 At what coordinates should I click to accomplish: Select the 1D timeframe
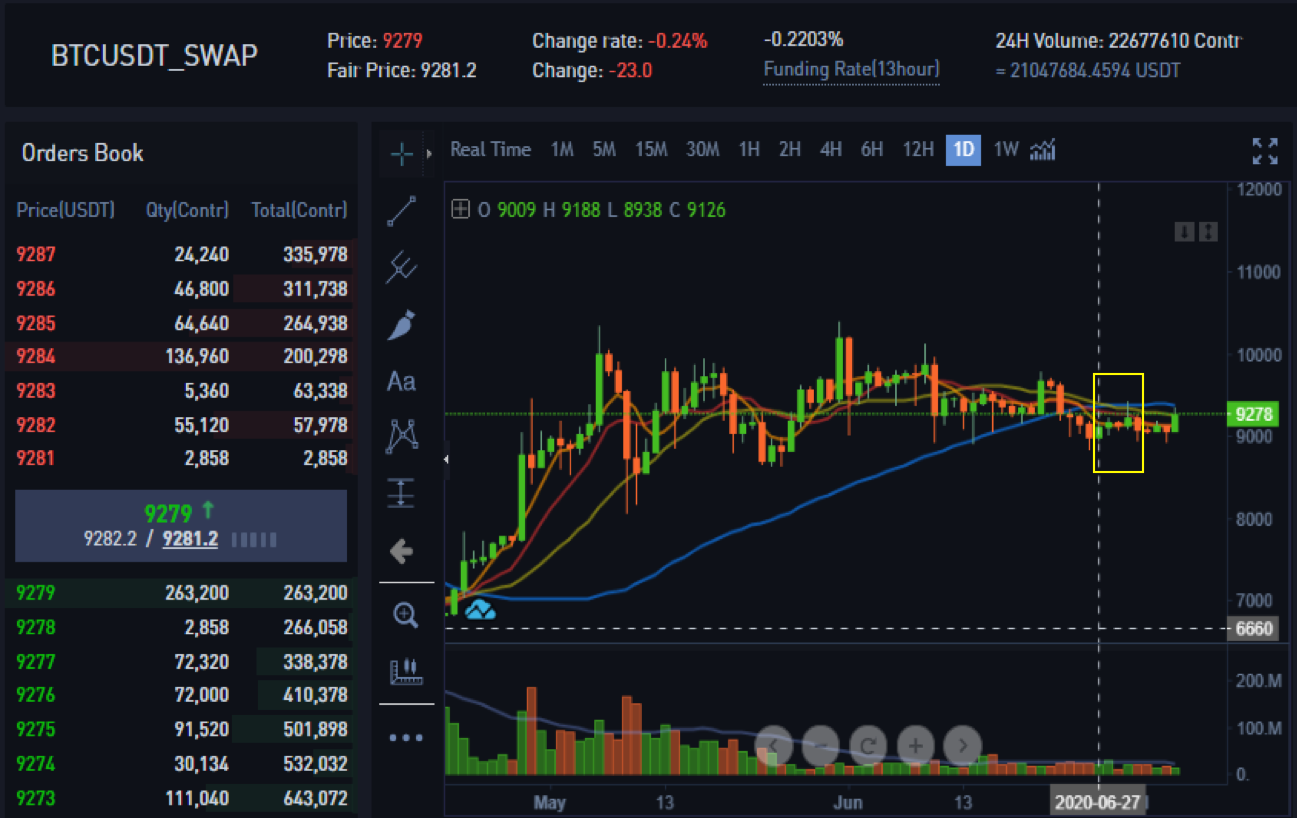click(963, 150)
